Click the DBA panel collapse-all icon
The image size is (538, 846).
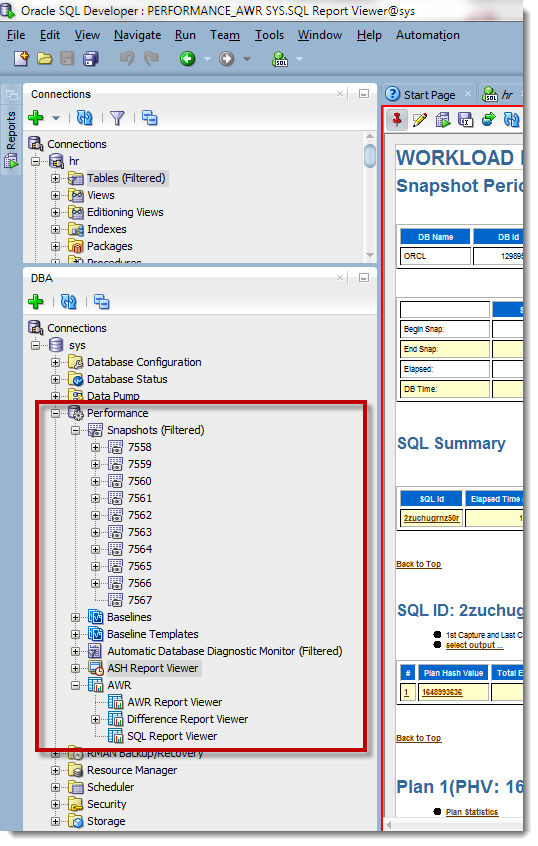coord(101,302)
